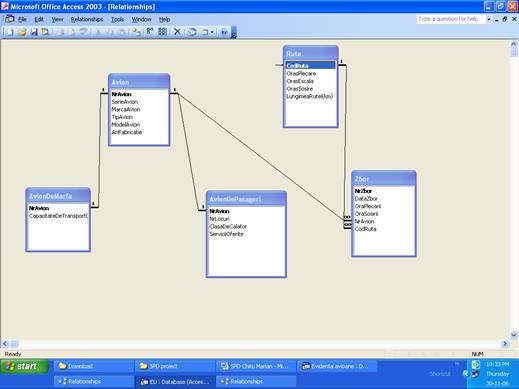Click Show Direct Relationships icon

[x=150, y=32]
